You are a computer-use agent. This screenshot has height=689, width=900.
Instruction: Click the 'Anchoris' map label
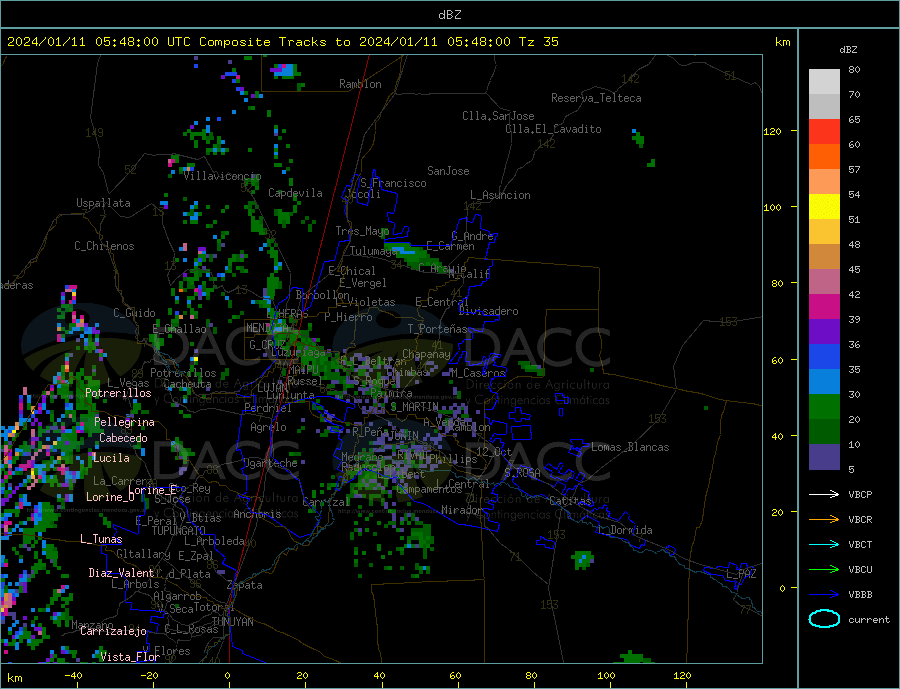(257, 514)
